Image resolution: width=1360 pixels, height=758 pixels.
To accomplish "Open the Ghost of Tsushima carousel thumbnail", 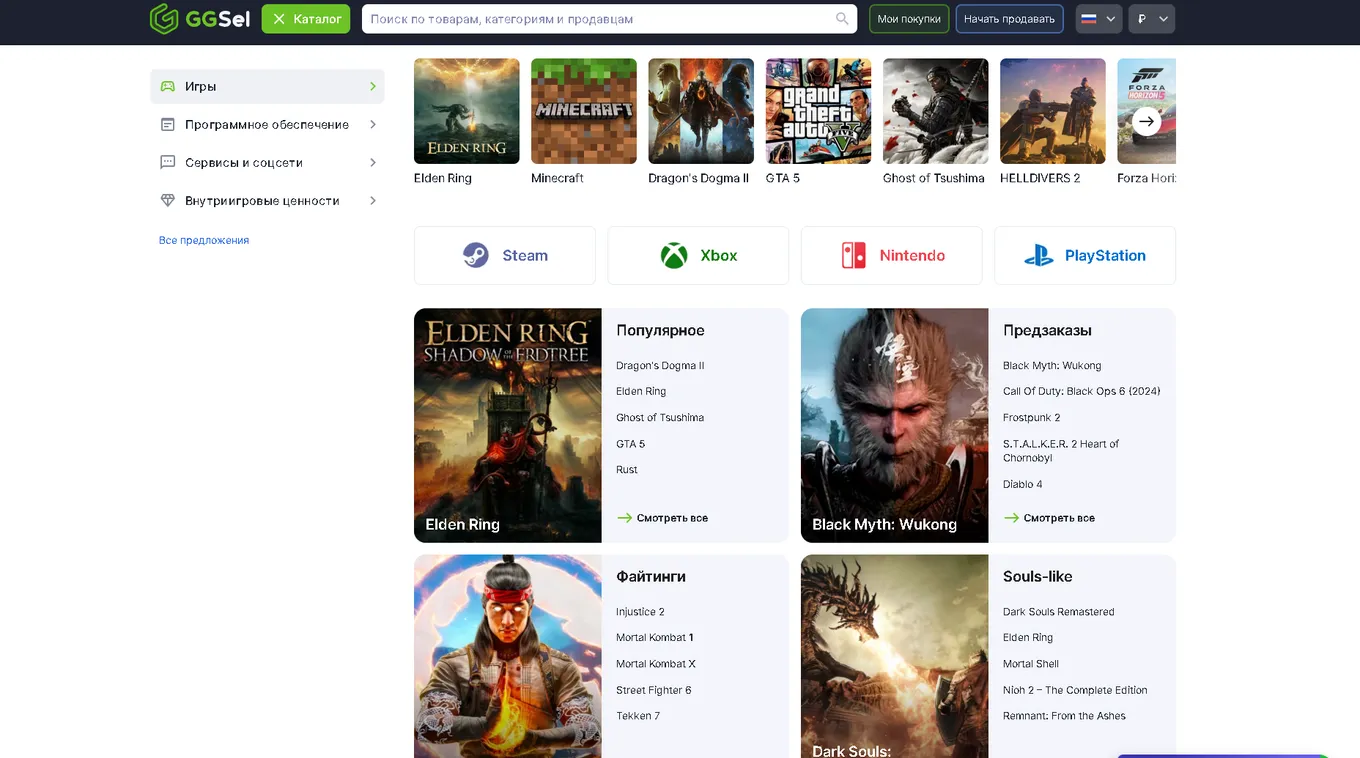I will (936, 111).
